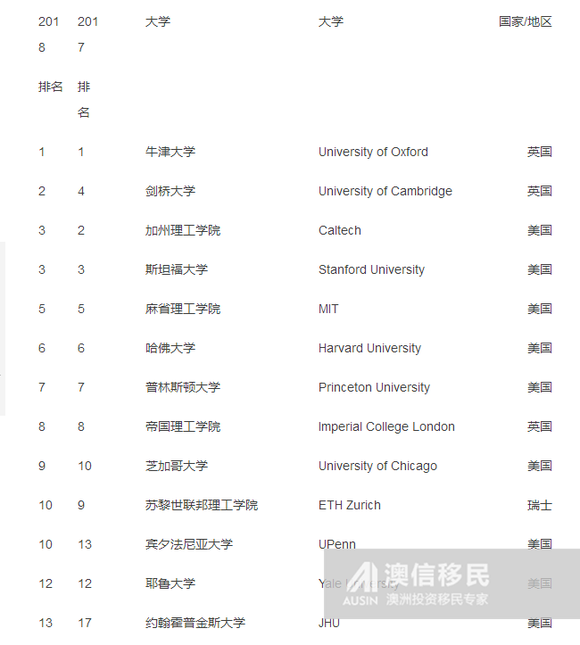Image resolution: width=580 pixels, height=645 pixels.
Task: Click the 'JHU' cell
Action: (x=329, y=623)
